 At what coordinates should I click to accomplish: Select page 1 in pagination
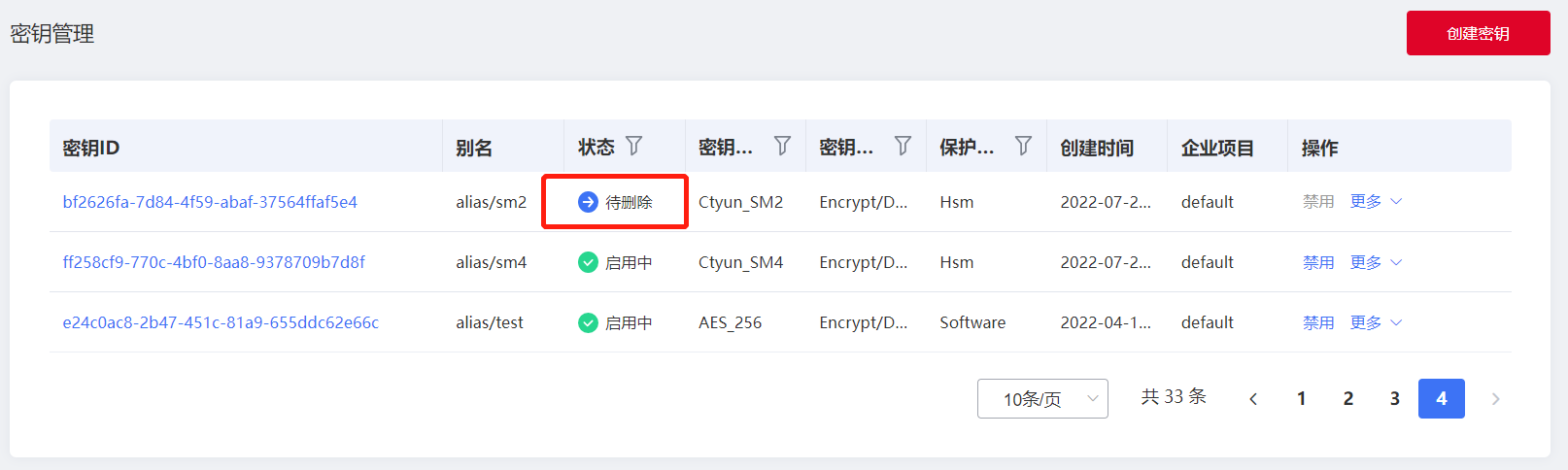point(1302,399)
